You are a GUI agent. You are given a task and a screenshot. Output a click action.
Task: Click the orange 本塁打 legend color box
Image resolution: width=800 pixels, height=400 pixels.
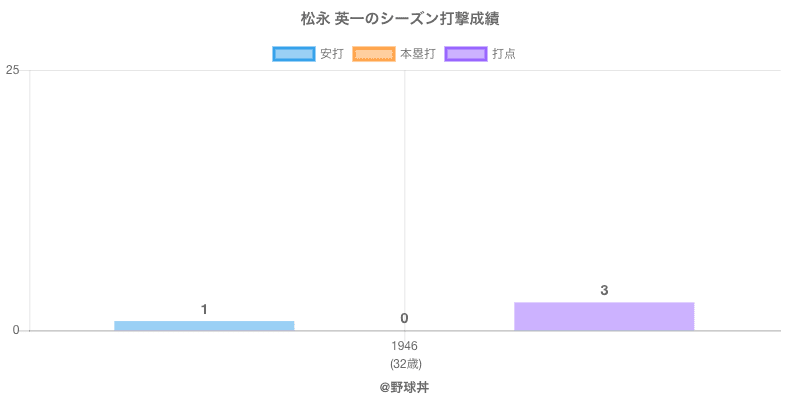point(373,54)
